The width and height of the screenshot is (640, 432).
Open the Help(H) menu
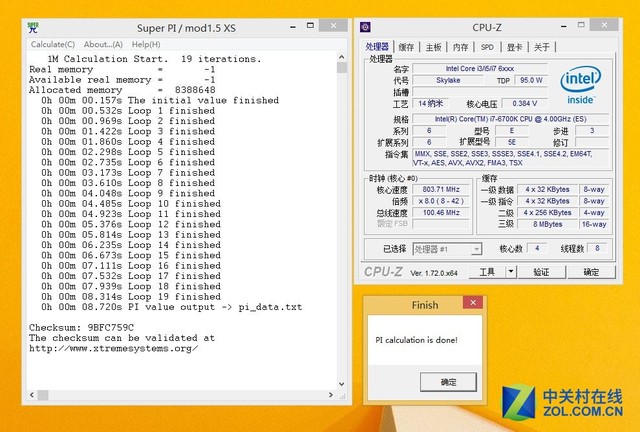point(146,44)
